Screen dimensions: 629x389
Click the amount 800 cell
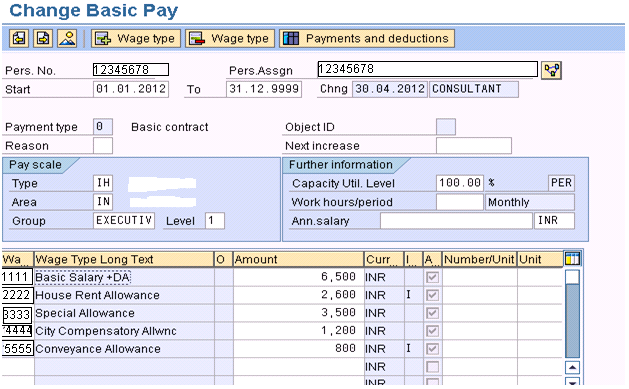click(298, 348)
